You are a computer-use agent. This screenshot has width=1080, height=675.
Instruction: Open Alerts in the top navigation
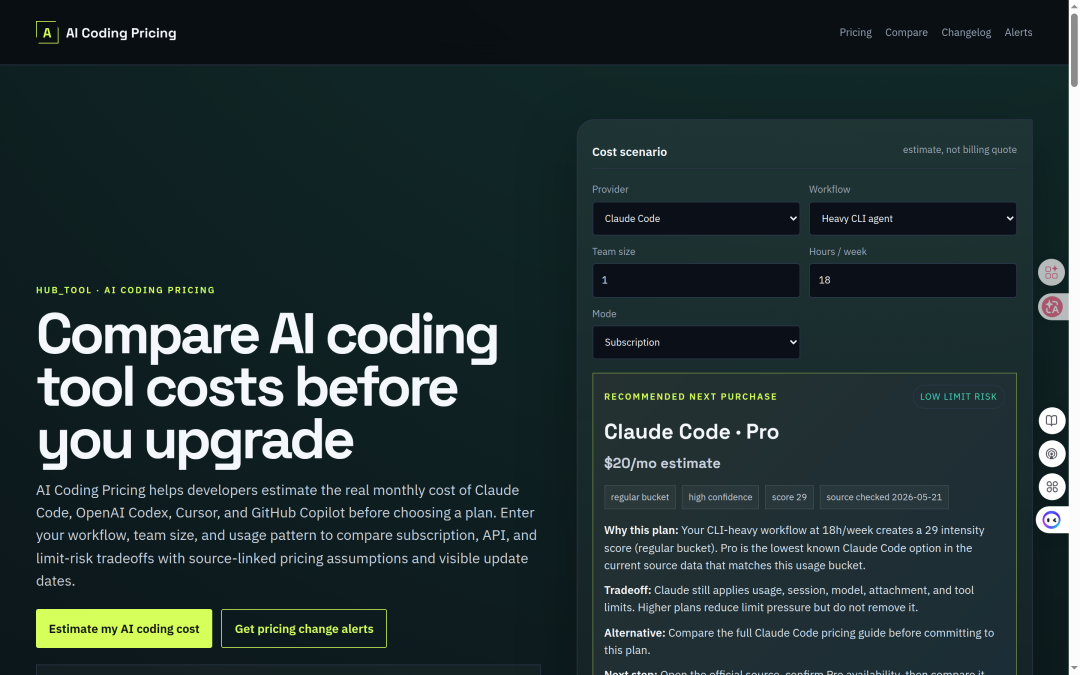tap(1018, 32)
